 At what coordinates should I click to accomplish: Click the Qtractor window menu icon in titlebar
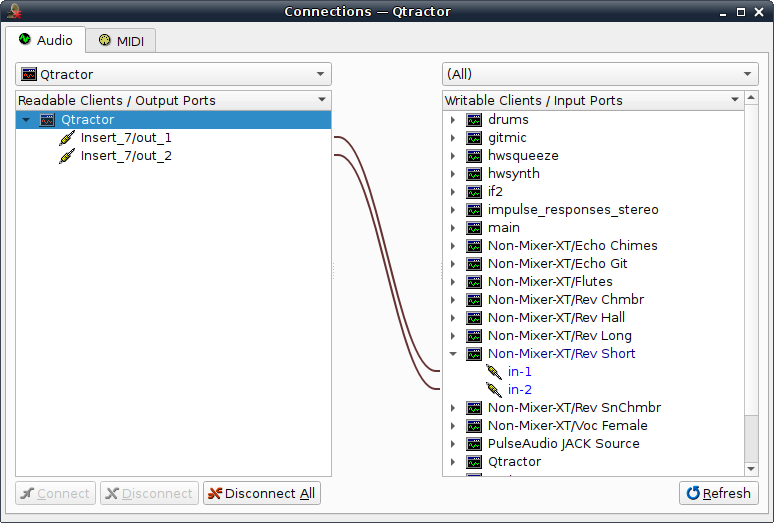pos(14,11)
